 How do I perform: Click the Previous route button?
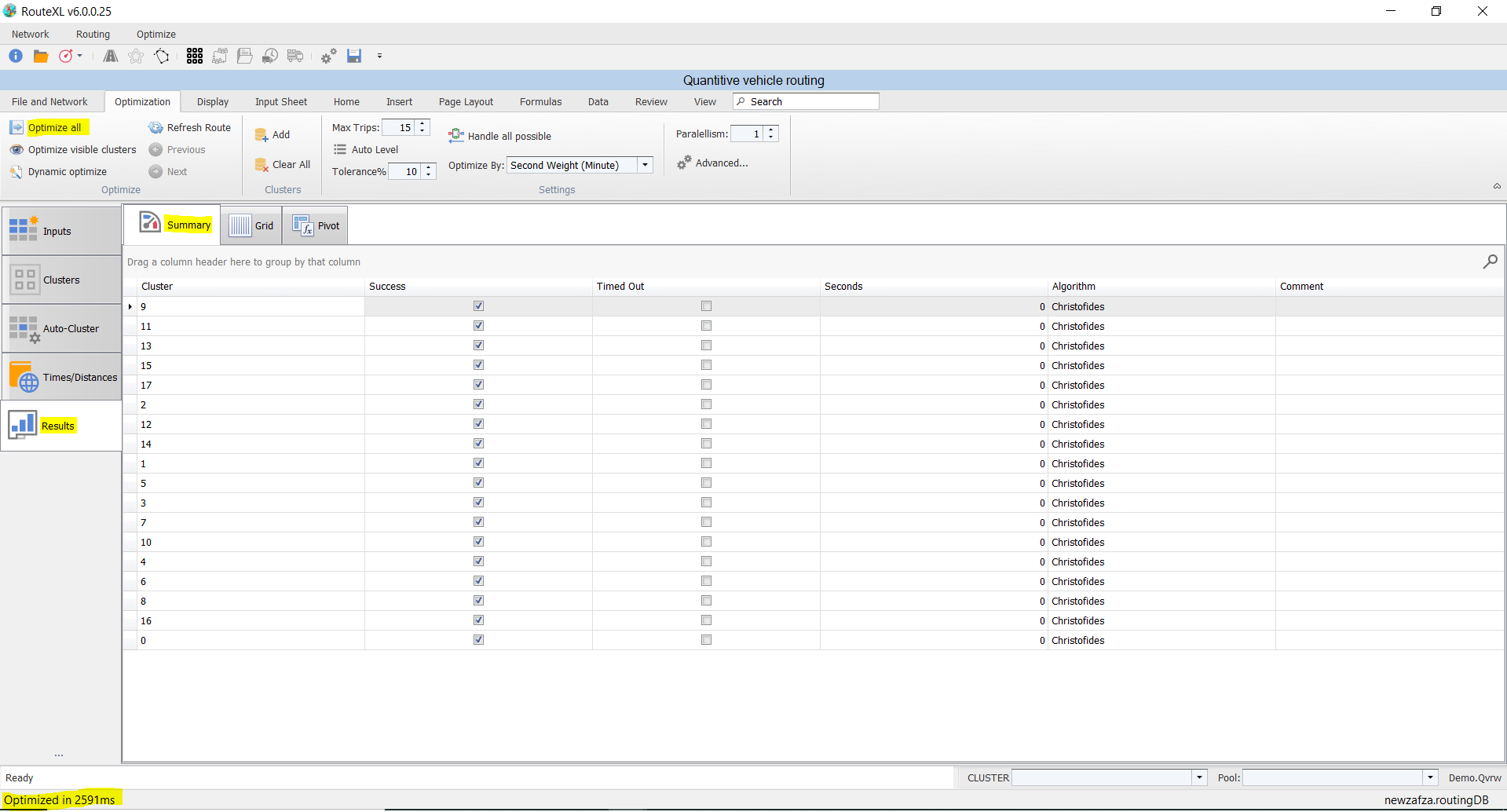pos(177,149)
